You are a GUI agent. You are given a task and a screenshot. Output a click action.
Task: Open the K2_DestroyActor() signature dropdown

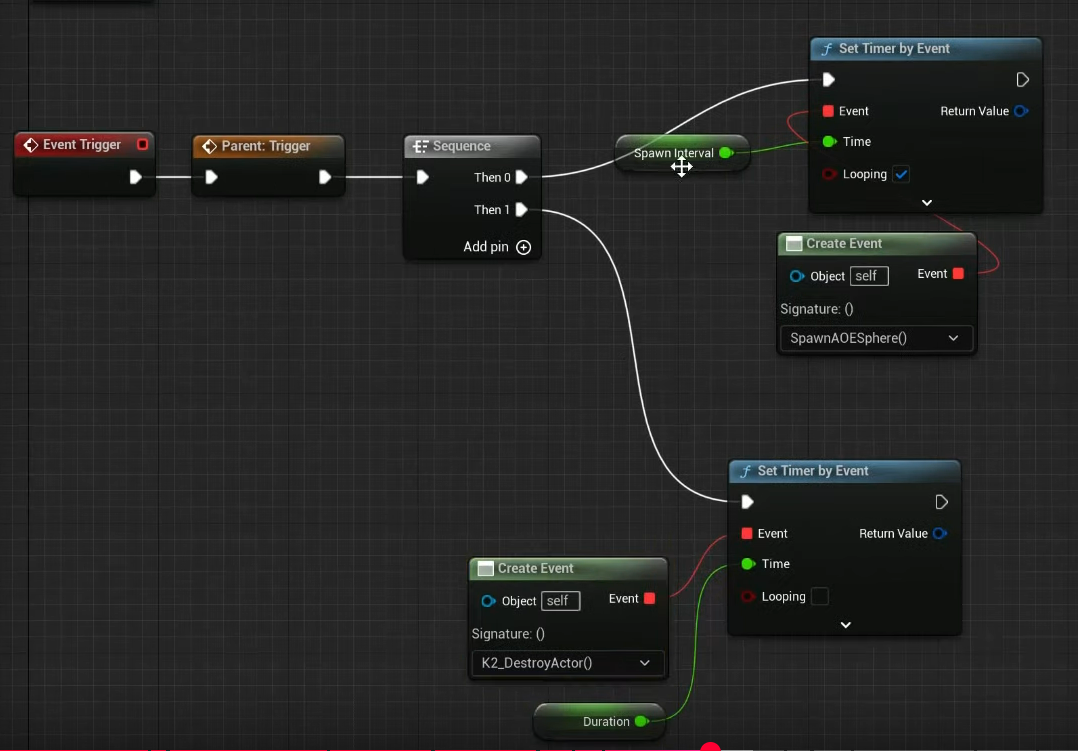566,663
